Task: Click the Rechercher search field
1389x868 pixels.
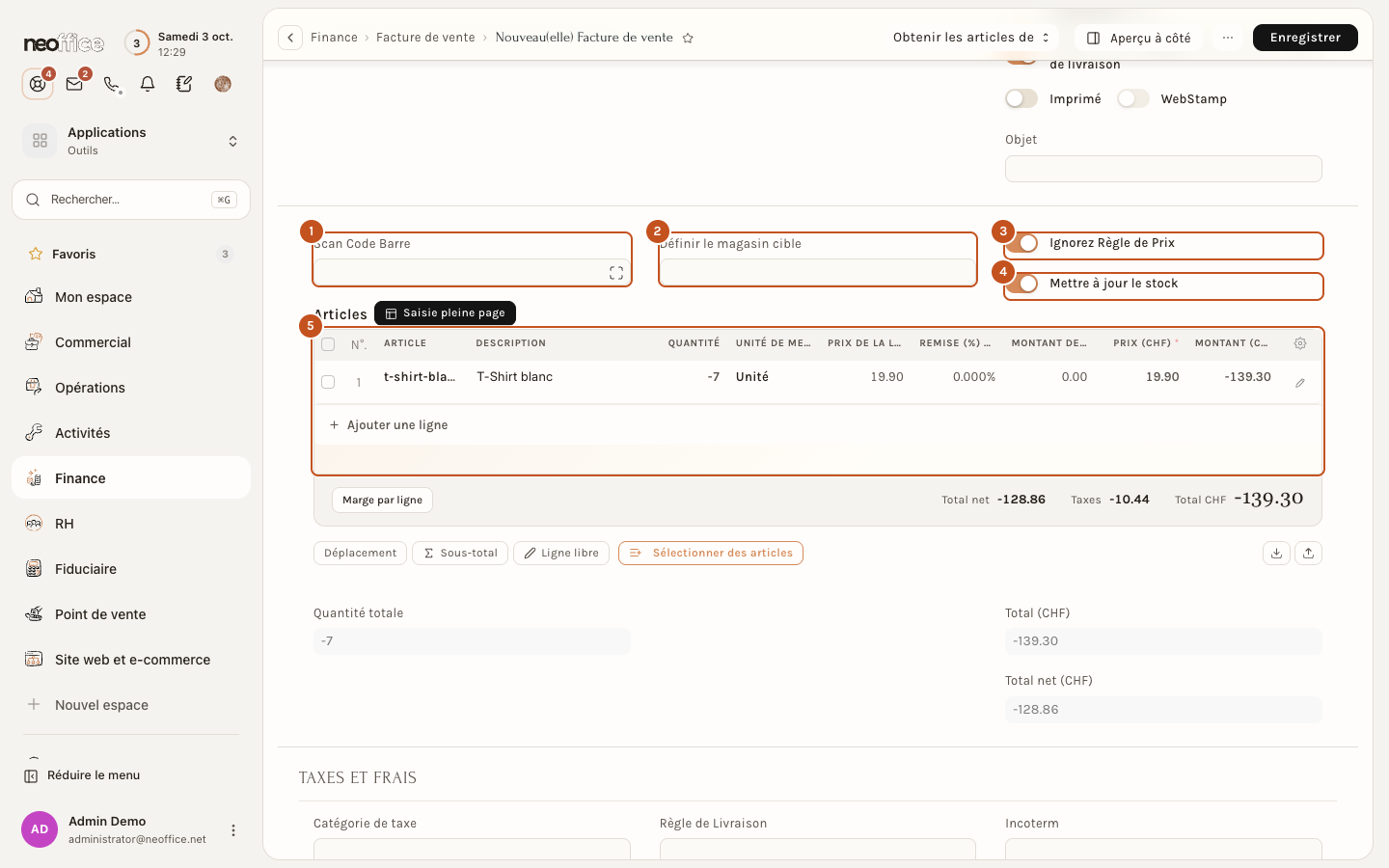Action: pyautogui.click(x=131, y=200)
